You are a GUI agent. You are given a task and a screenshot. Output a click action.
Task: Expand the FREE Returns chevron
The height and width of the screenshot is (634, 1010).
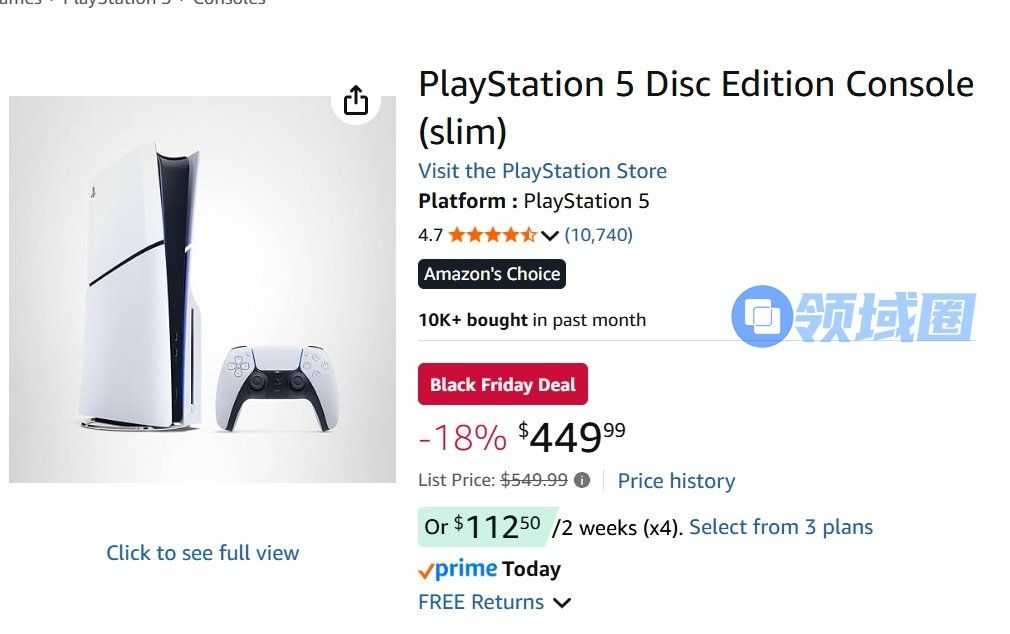point(562,603)
